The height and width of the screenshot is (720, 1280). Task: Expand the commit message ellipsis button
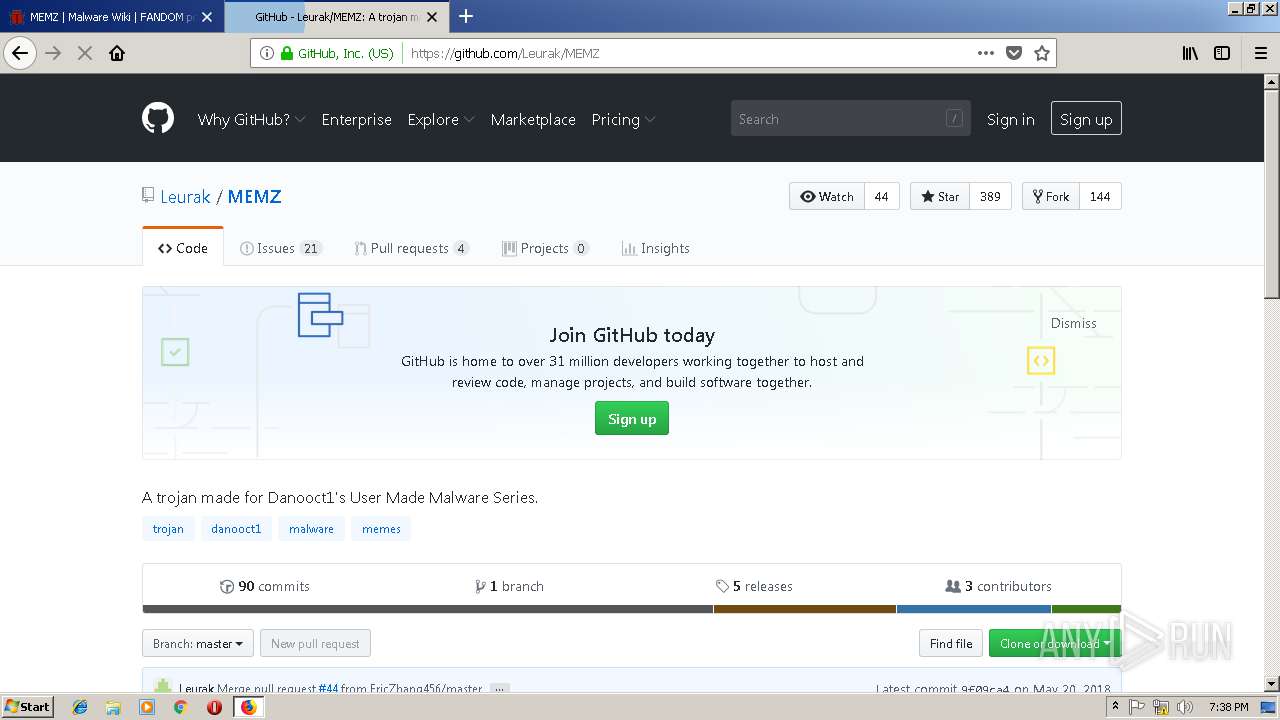coord(500,689)
